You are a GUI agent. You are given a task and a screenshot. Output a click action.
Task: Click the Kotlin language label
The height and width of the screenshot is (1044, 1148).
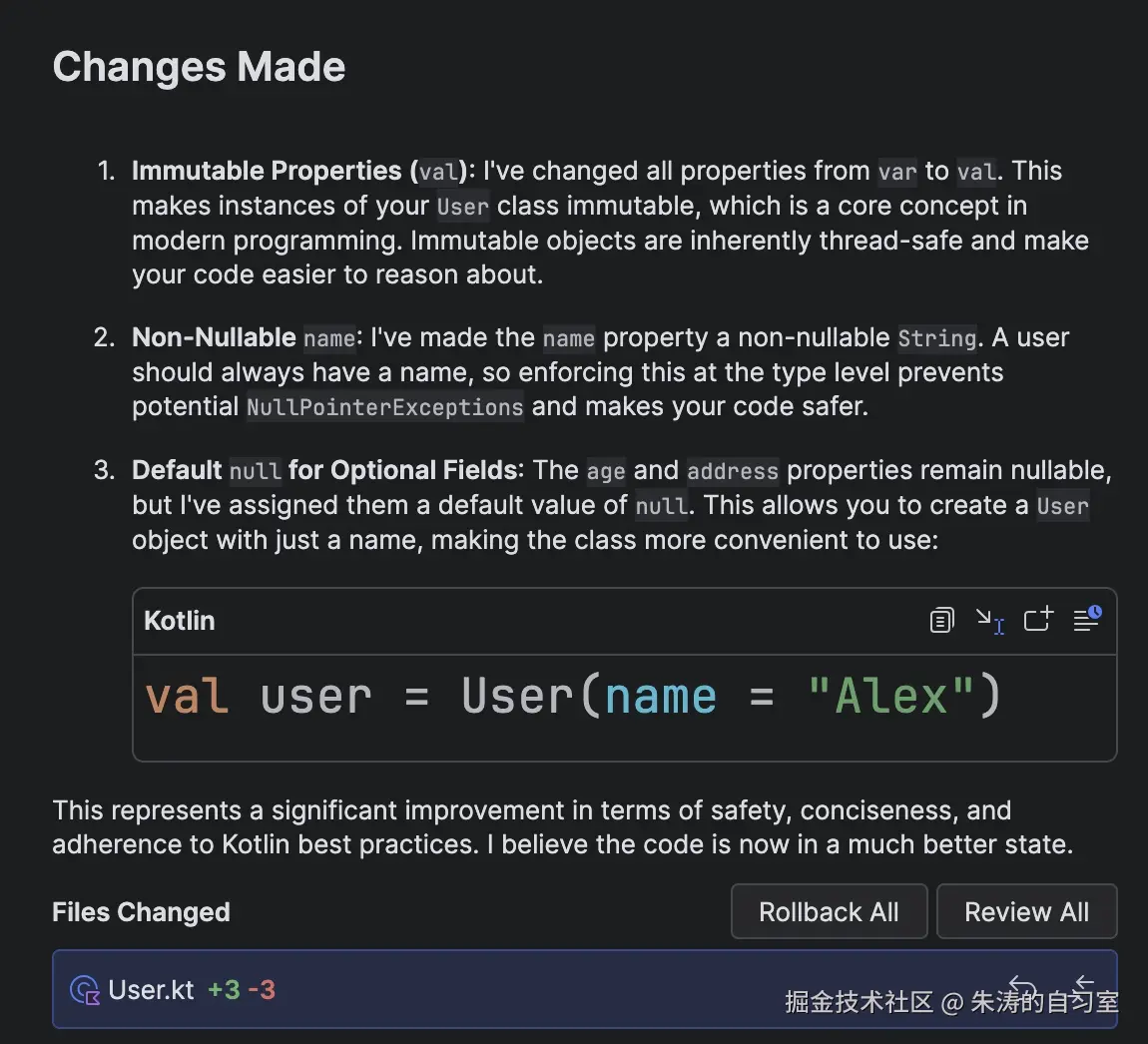click(x=180, y=621)
